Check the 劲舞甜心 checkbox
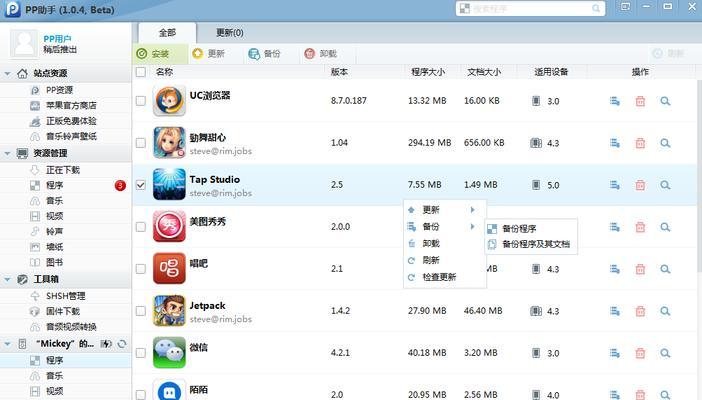 point(141,143)
